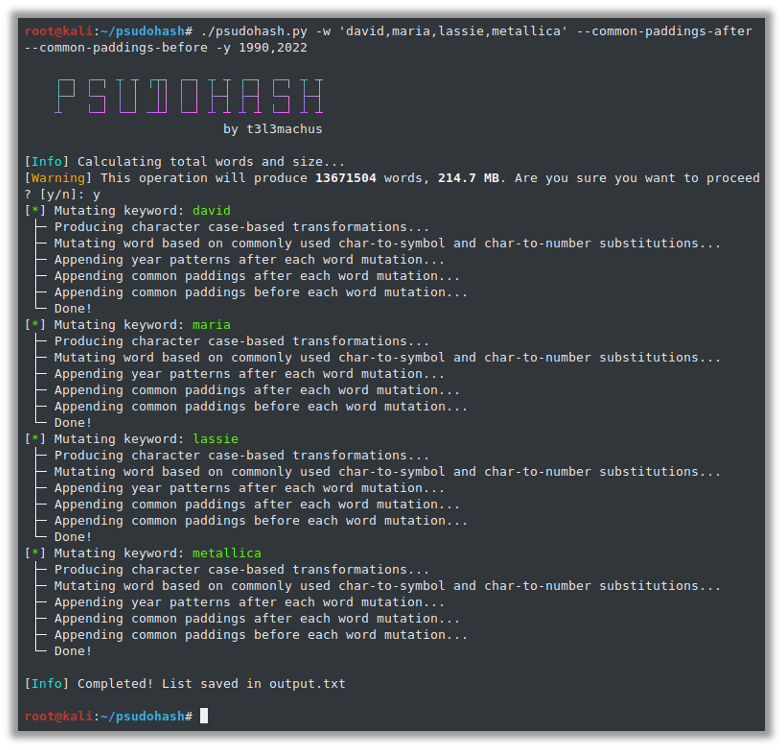784x750 pixels.
Task: Click 'Appending common paddings after' under david
Action: pos(257,276)
